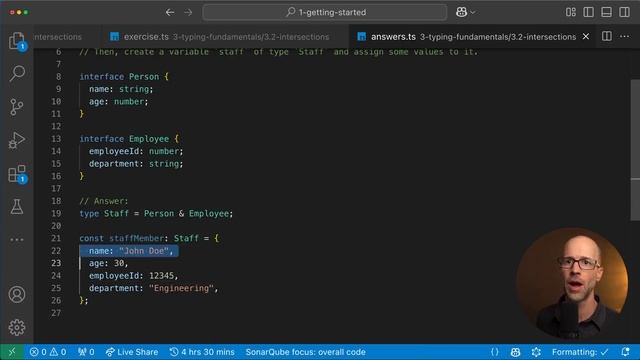Click the sparkle gear status bar icon
This screenshot has height=360, width=640.
point(536,352)
